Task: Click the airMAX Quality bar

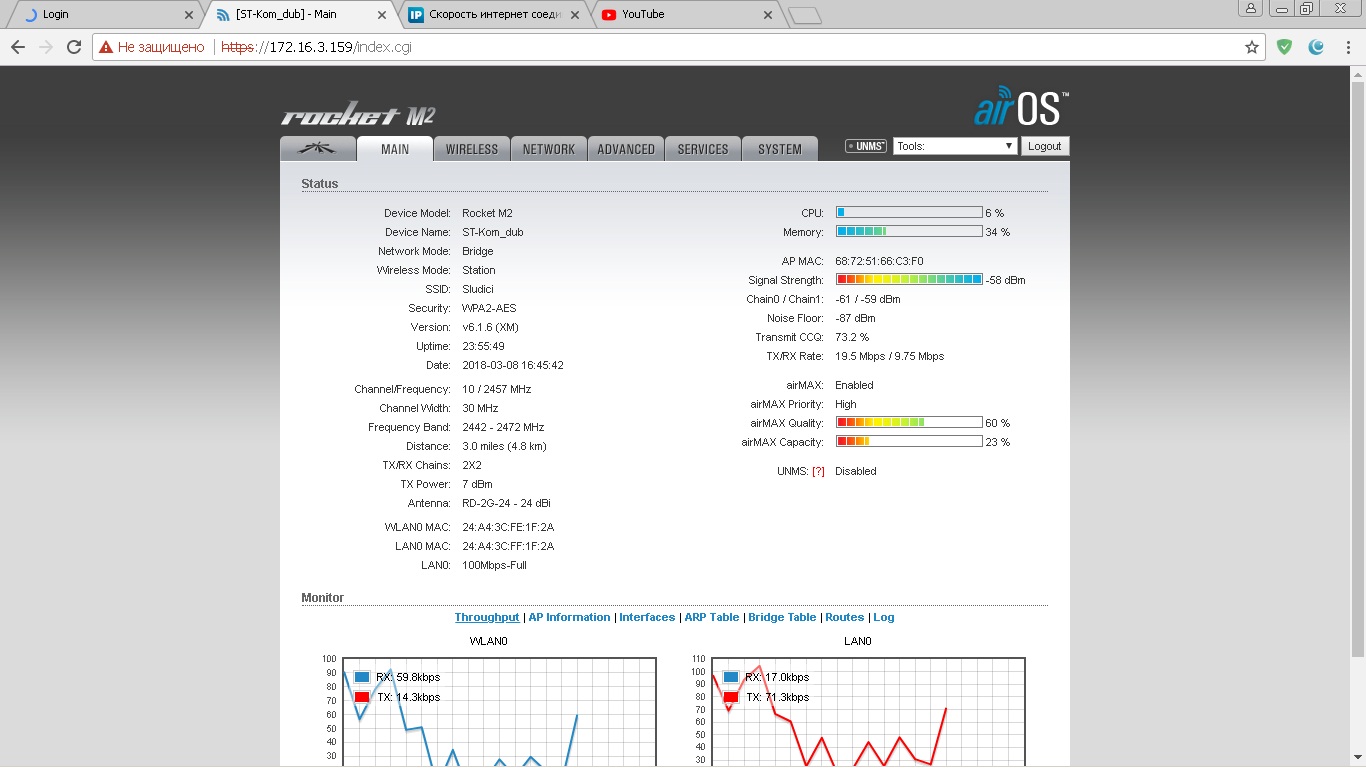Action: pos(909,423)
